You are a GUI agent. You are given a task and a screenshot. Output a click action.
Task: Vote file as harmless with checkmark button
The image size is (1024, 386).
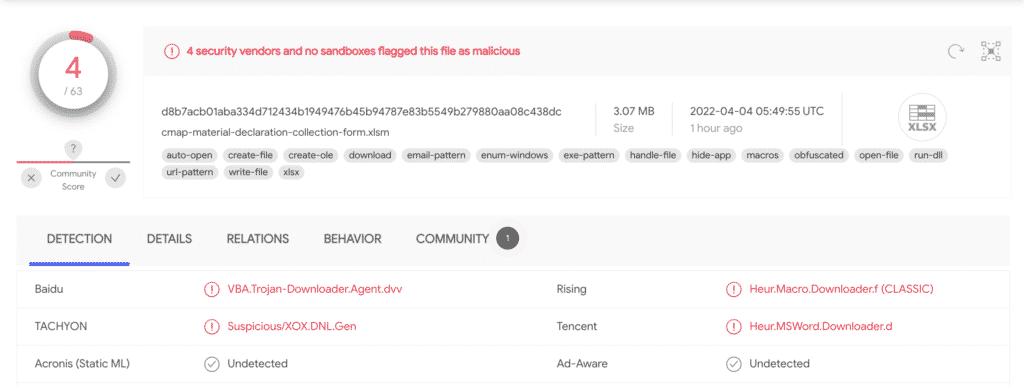click(116, 178)
